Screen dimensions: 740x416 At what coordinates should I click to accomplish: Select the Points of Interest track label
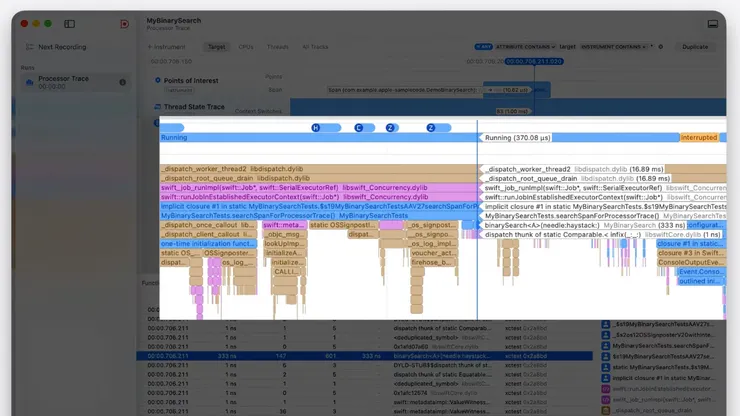(191, 80)
